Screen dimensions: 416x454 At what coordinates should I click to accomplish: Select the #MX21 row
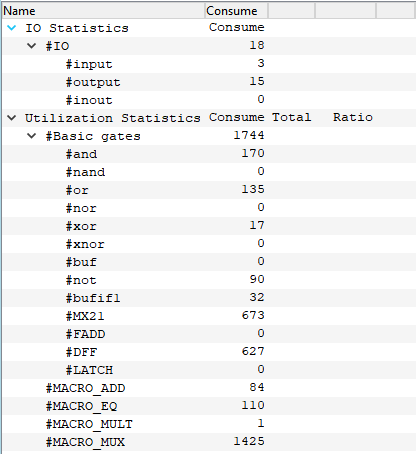pyautogui.click(x=209, y=316)
